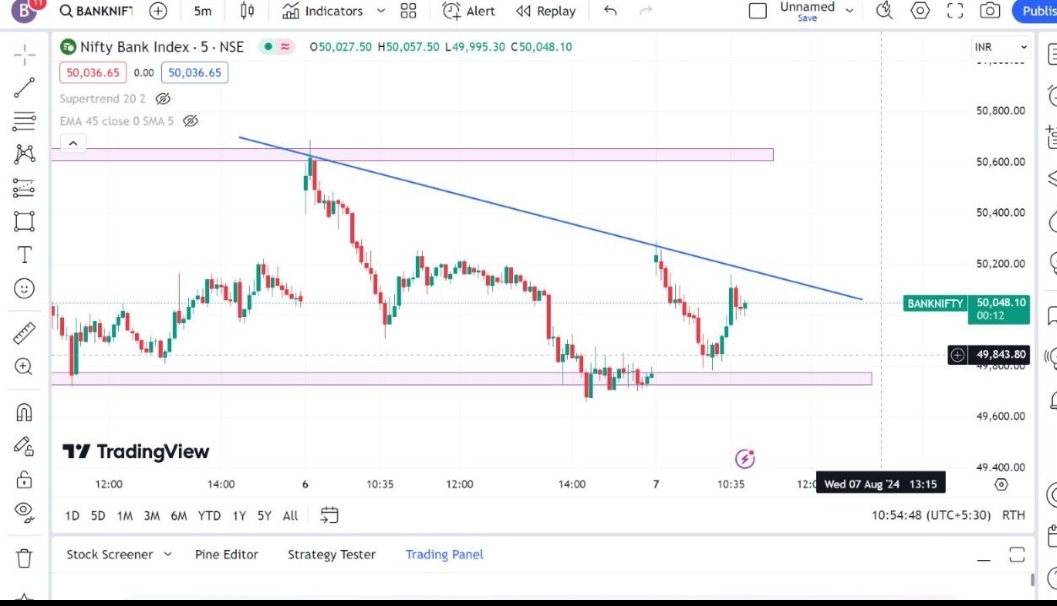Open the Pine Editor tab
Viewport: 1057px width, 606px height.
(x=226, y=554)
